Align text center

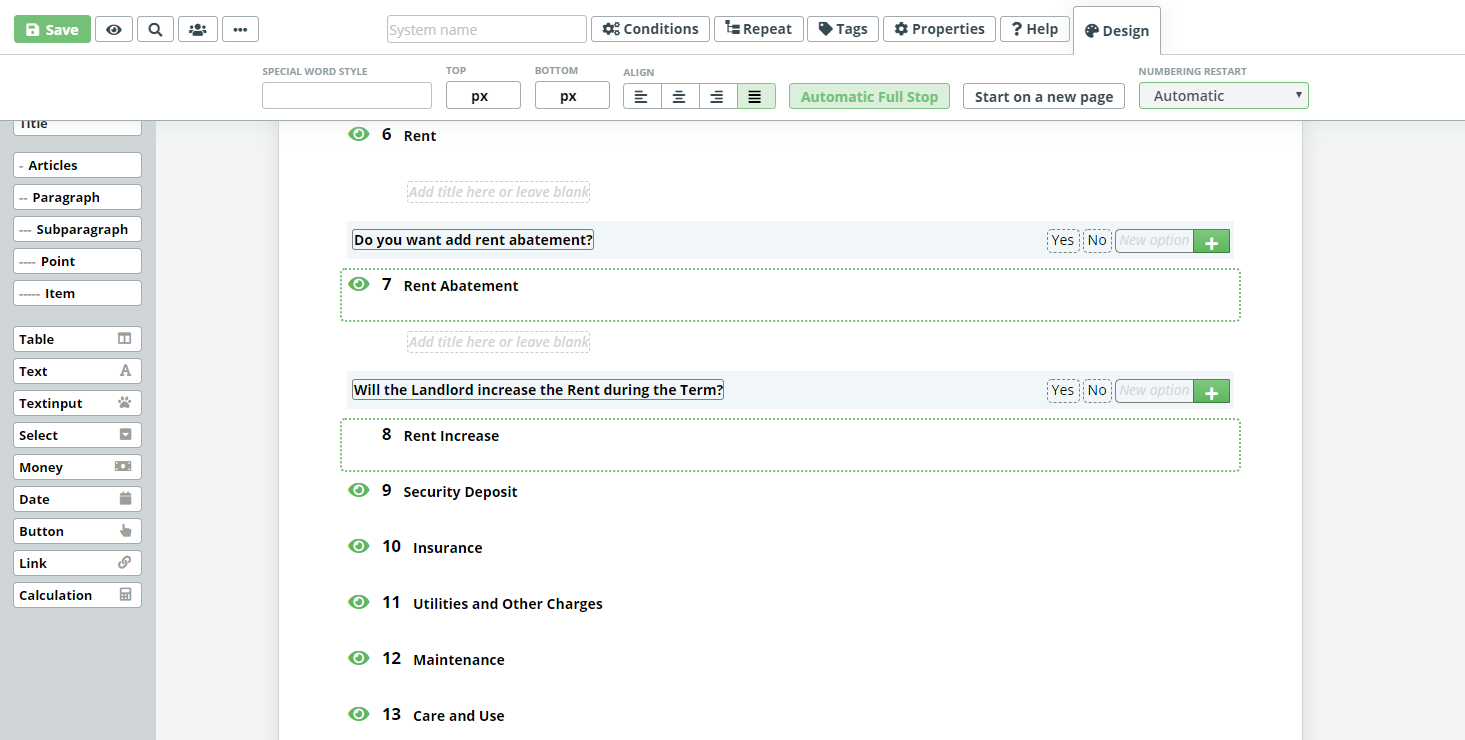point(680,96)
